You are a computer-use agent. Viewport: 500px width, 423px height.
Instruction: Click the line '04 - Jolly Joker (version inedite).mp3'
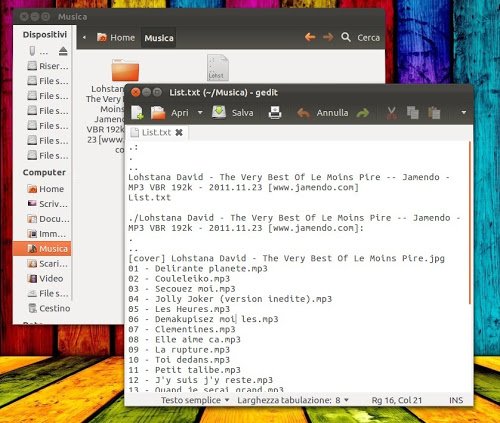point(230,299)
